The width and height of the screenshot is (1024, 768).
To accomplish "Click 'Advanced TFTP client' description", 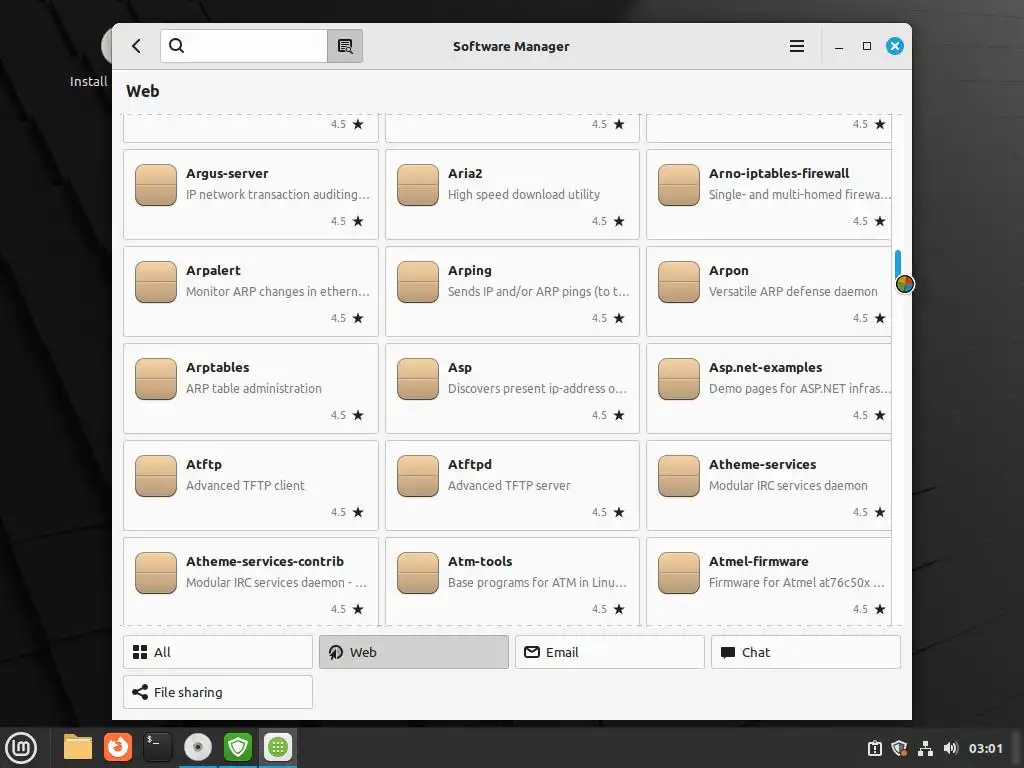I will (245, 485).
